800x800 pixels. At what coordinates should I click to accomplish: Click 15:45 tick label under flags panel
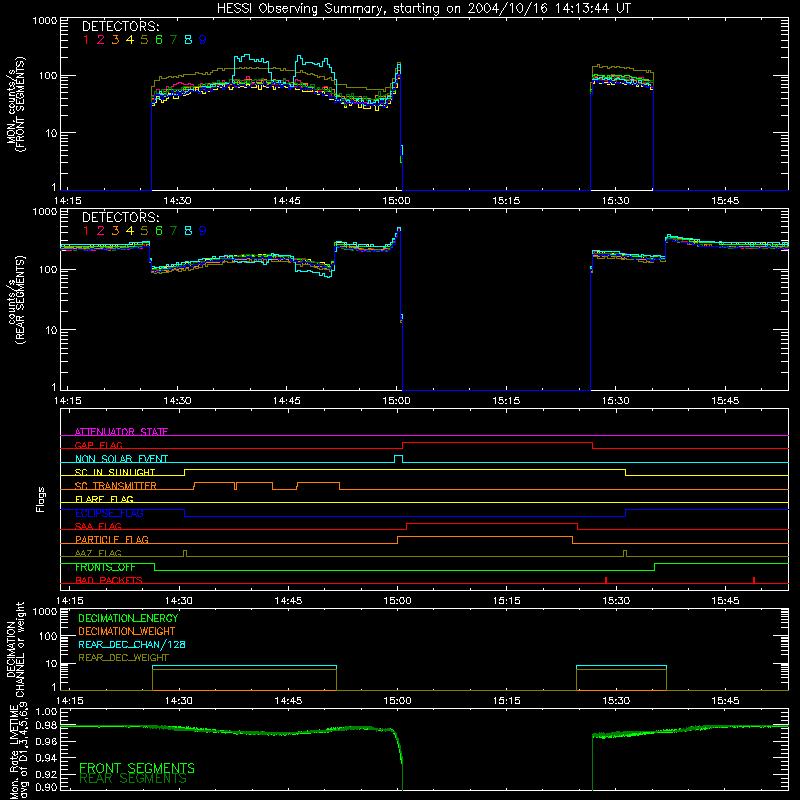[x=725, y=601]
